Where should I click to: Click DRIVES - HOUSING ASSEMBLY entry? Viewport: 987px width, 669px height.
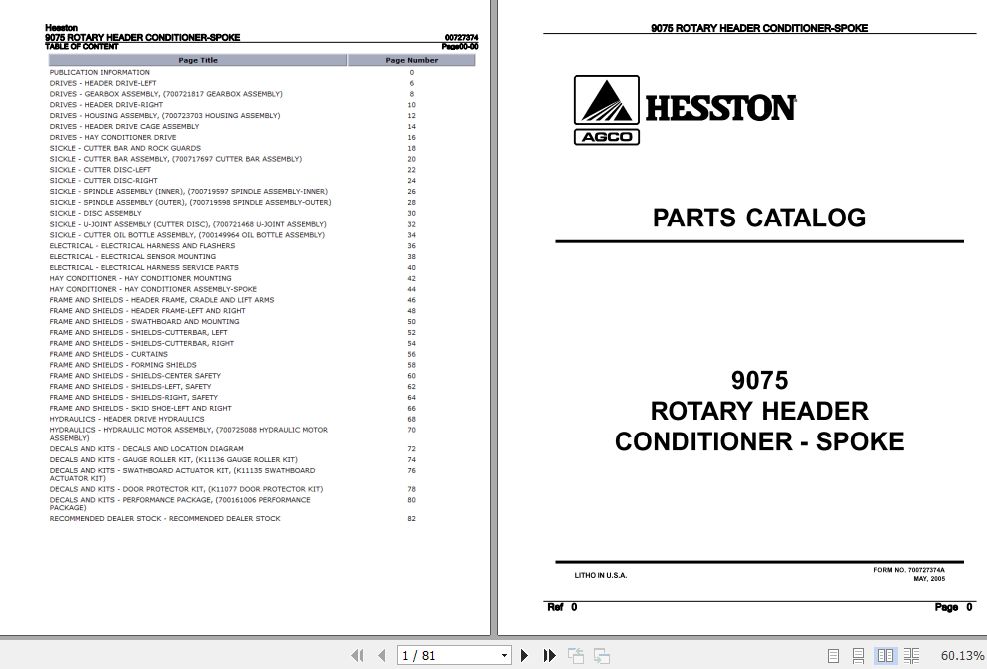[x=165, y=116]
